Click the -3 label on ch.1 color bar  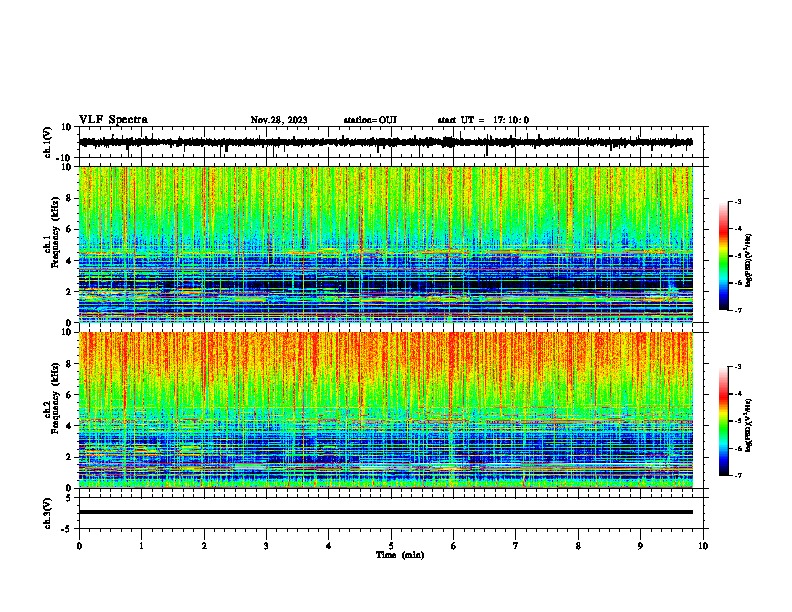tap(737, 202)
